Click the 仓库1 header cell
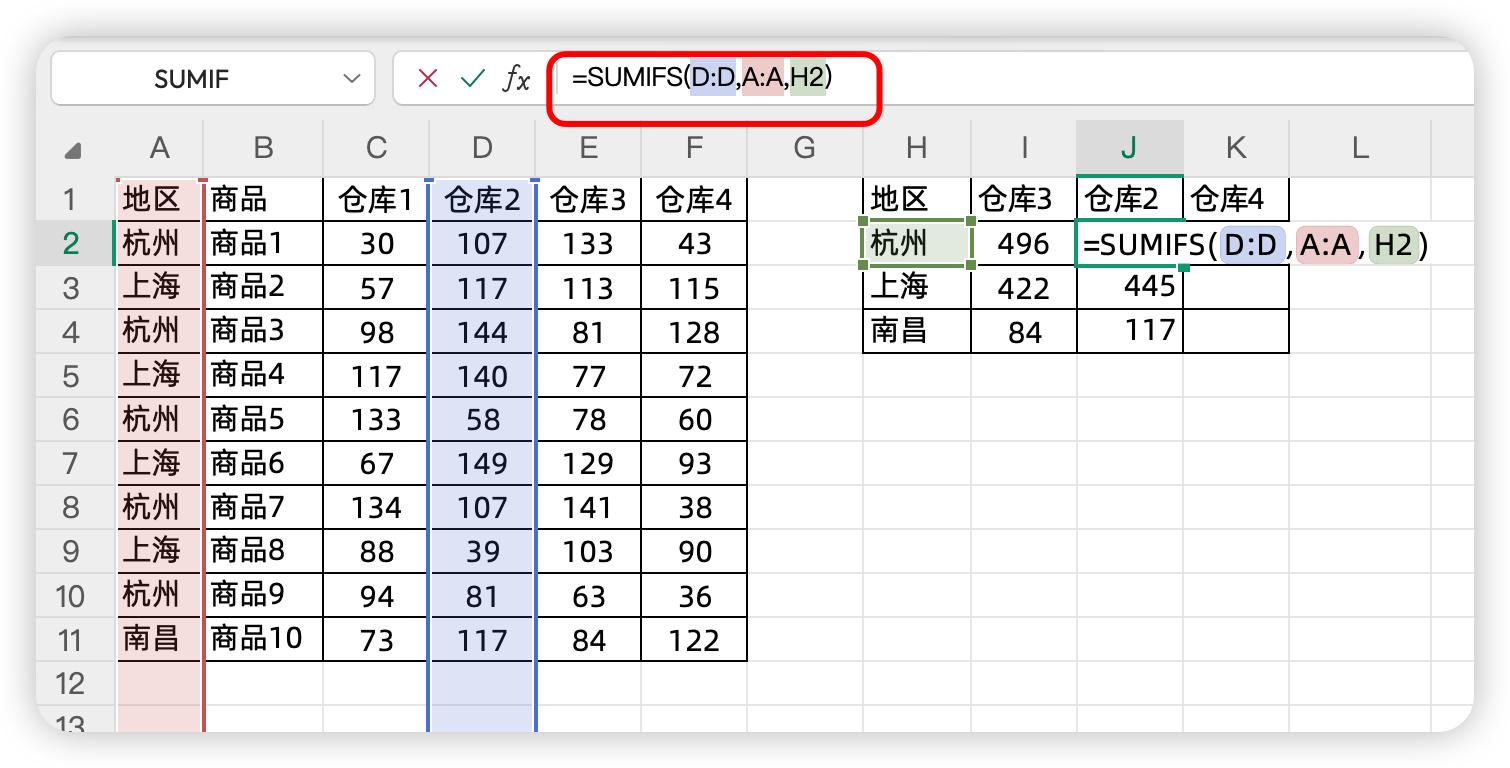 [x=376, y=200]
